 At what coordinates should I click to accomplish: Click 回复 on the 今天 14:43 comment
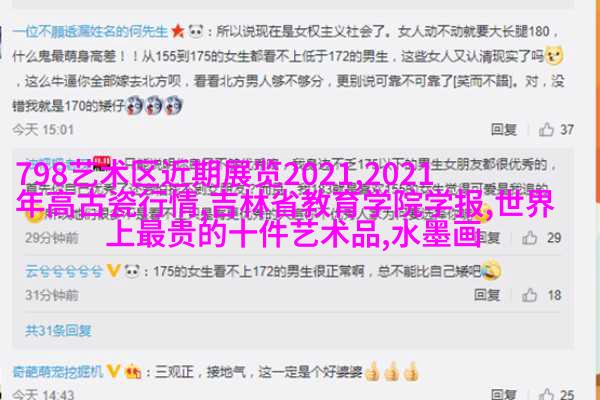tap(504, 394)
